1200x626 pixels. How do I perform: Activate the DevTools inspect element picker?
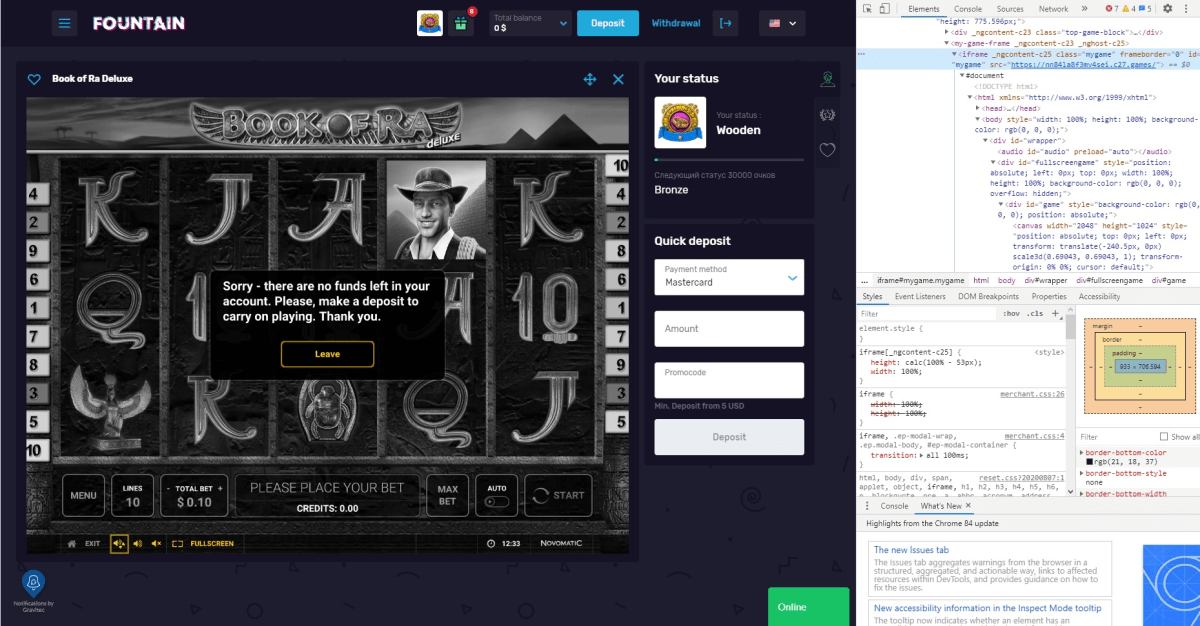click(x=868, y=9)
